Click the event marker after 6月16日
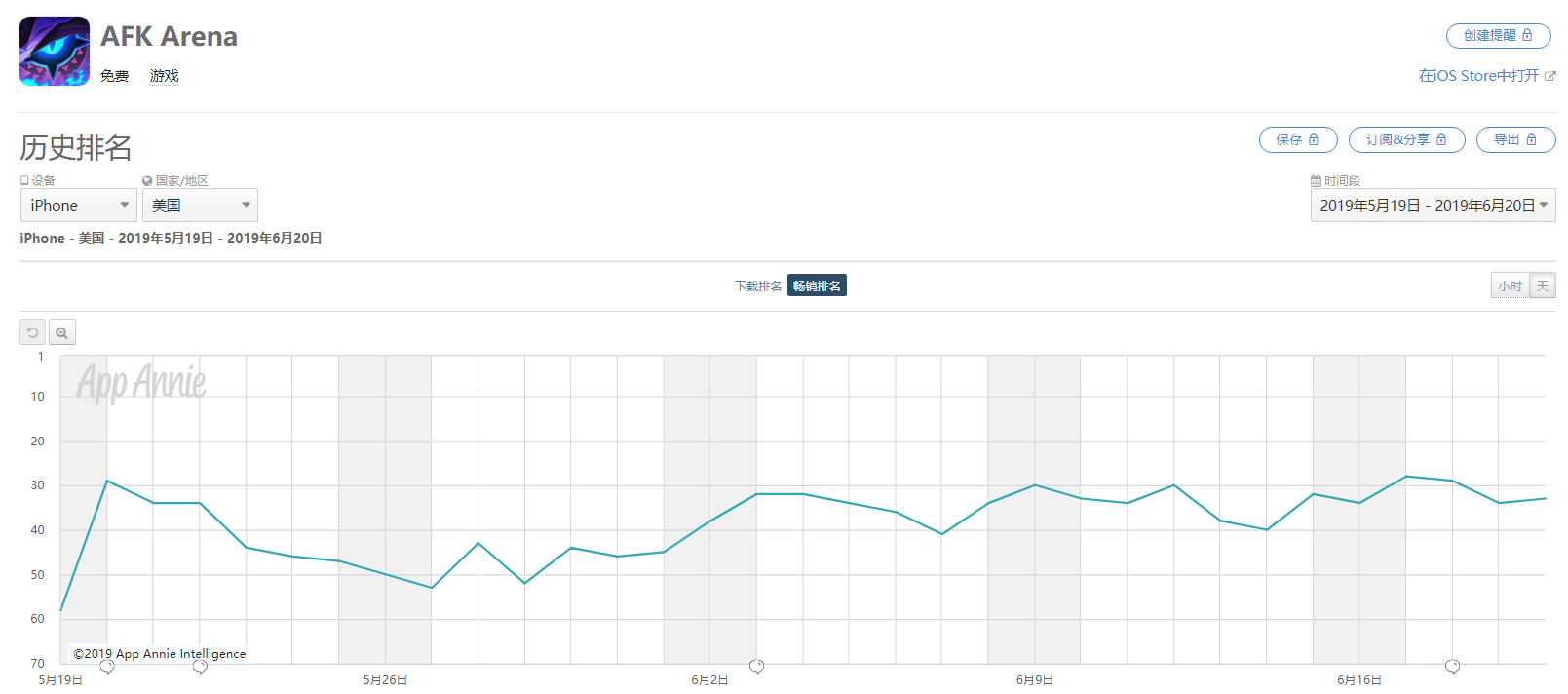The image size is (1568, 694). point(1452,667)
